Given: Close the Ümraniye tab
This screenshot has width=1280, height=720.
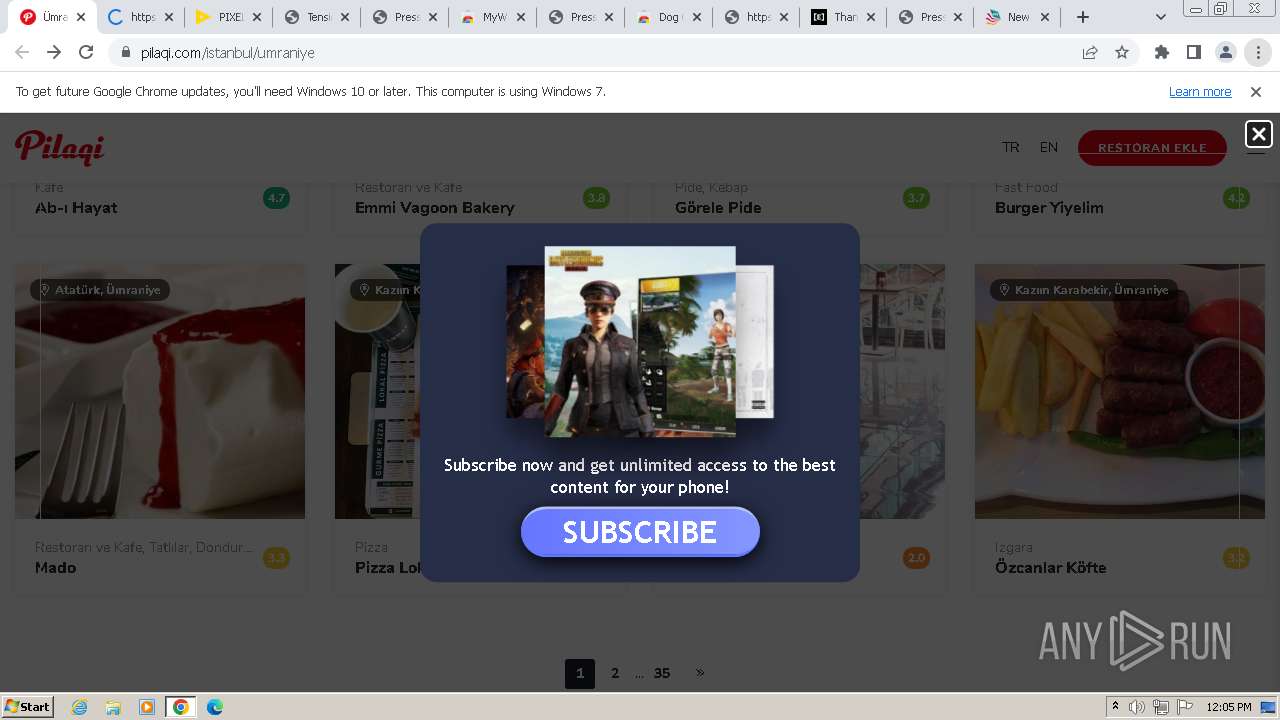Looking at the screenshot, I should pos(81,17).
